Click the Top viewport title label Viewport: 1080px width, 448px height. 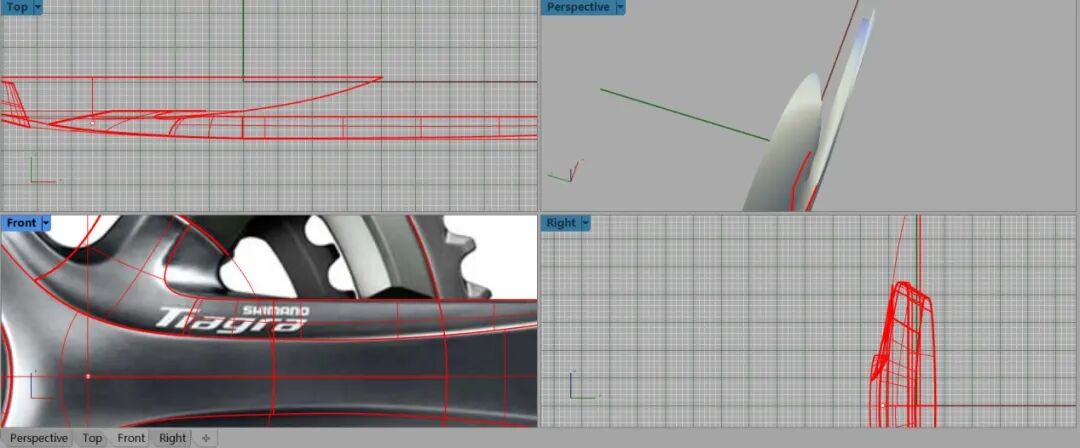(17, 7)
